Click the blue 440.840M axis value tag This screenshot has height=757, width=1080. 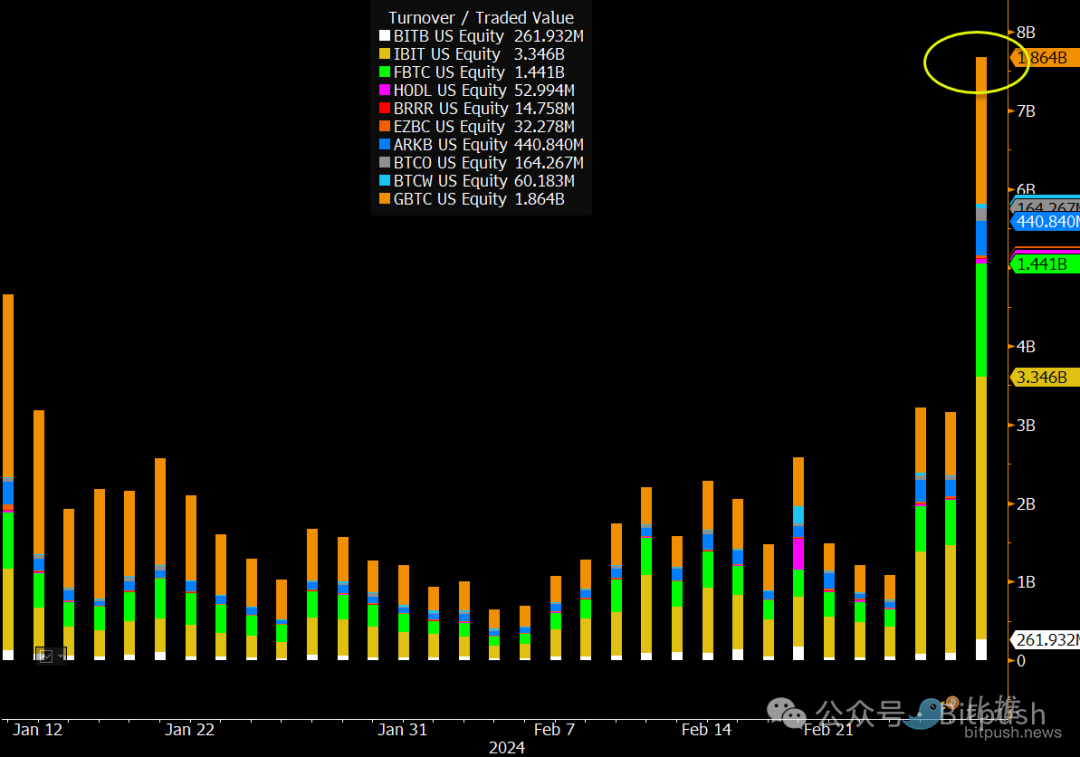point(1047,222)
